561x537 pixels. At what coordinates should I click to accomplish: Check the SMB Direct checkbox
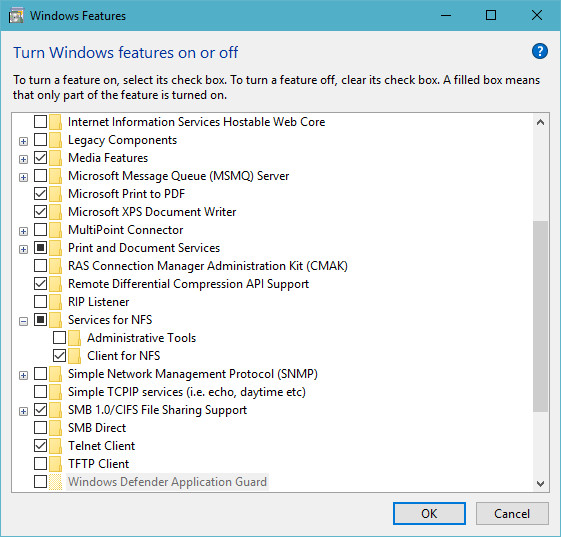40,428
